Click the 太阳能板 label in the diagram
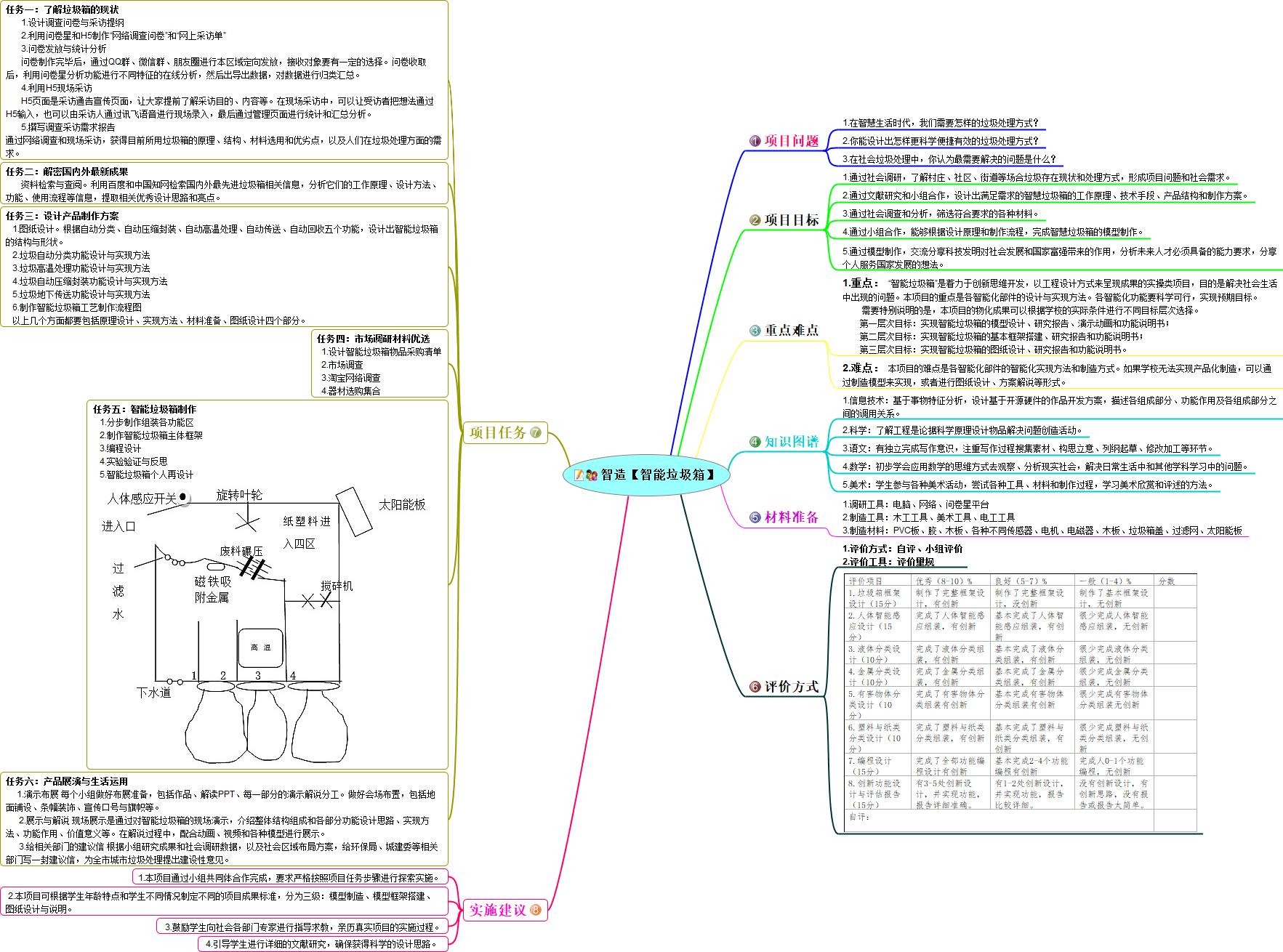Image resolution: width=1283 pixels, height=952 pixels. [x=401, y=504]
